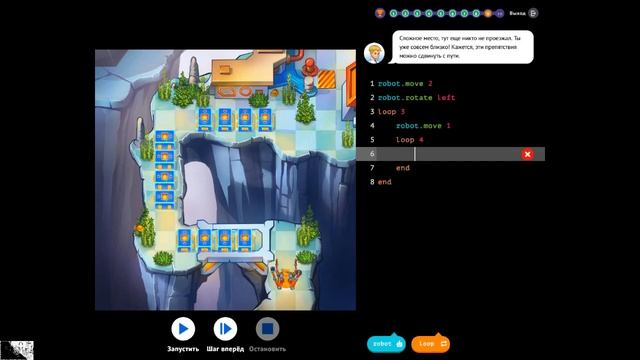Viewport: 640px width, 360px height.
Task: Select code line 3 loop 3
Action: click(x=391, y=111)
